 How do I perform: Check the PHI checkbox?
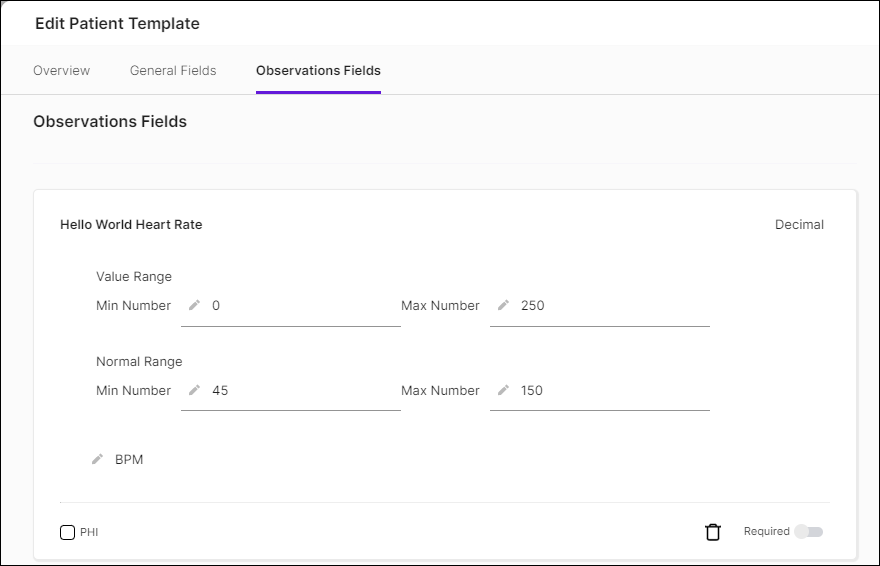click(x=68, y=532)
